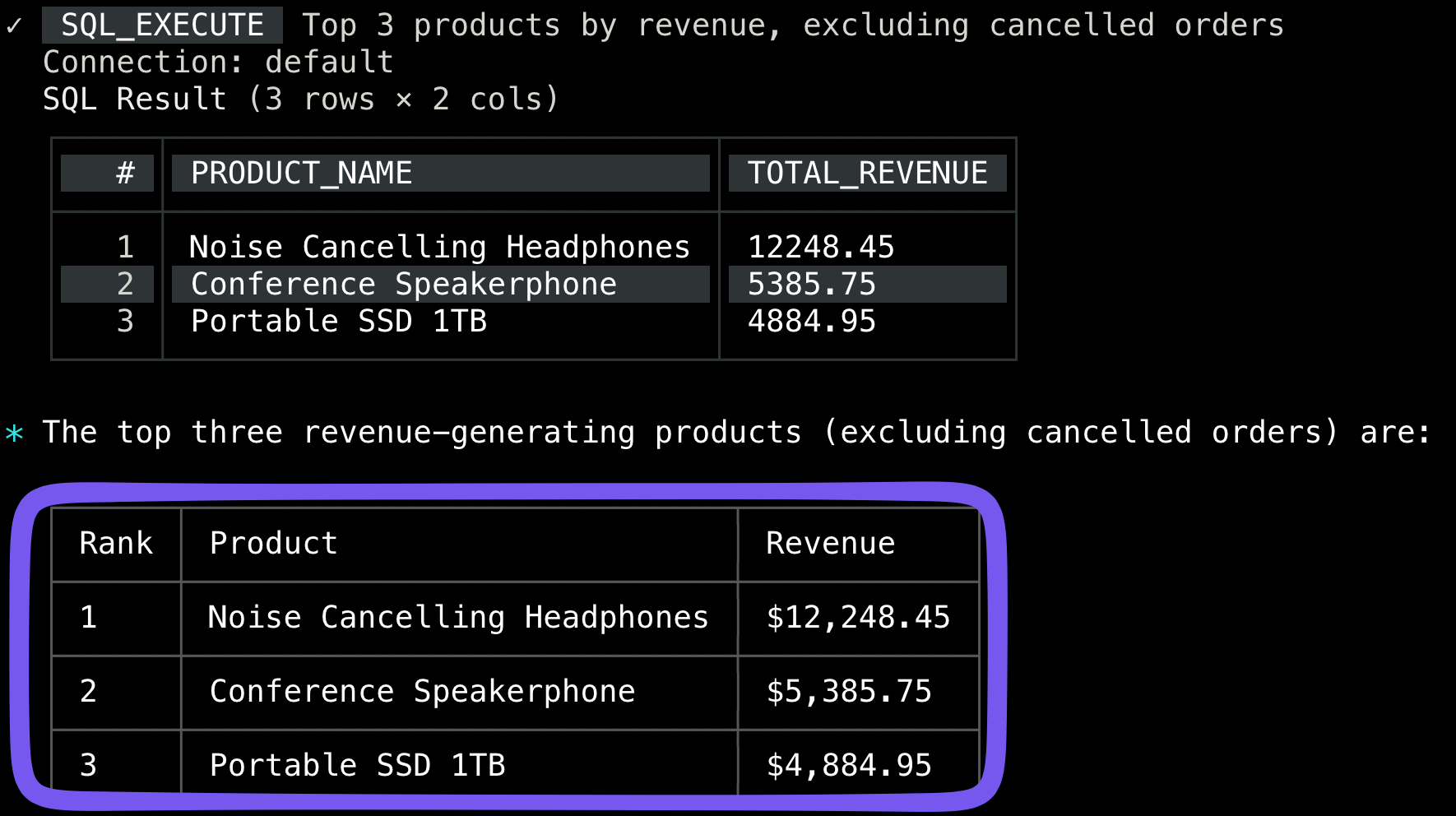The height and width of the screenshot is (816, 1456).
Task: Click the value 5385.75
Action: (x=812, y=284)
